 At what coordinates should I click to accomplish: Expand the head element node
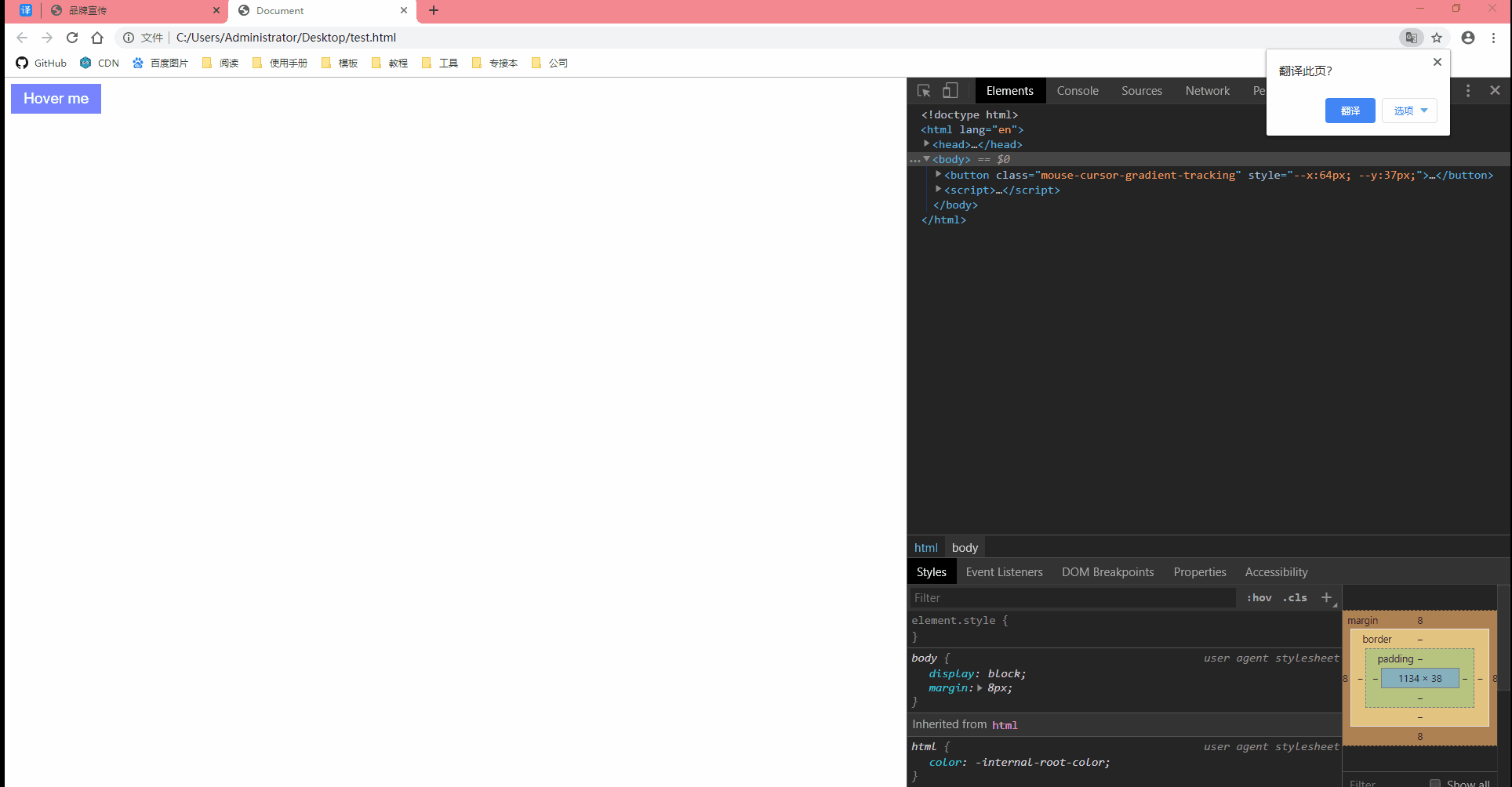[927, 144]
